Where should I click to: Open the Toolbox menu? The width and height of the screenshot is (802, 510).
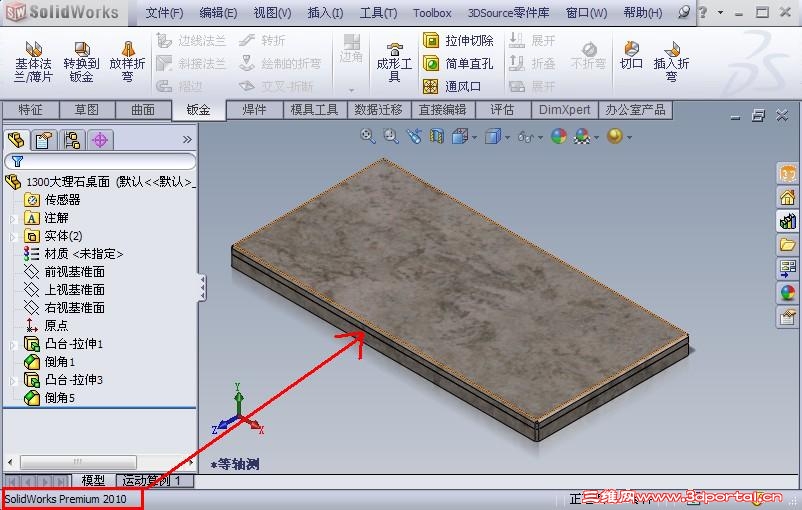(x=432, y=13)
